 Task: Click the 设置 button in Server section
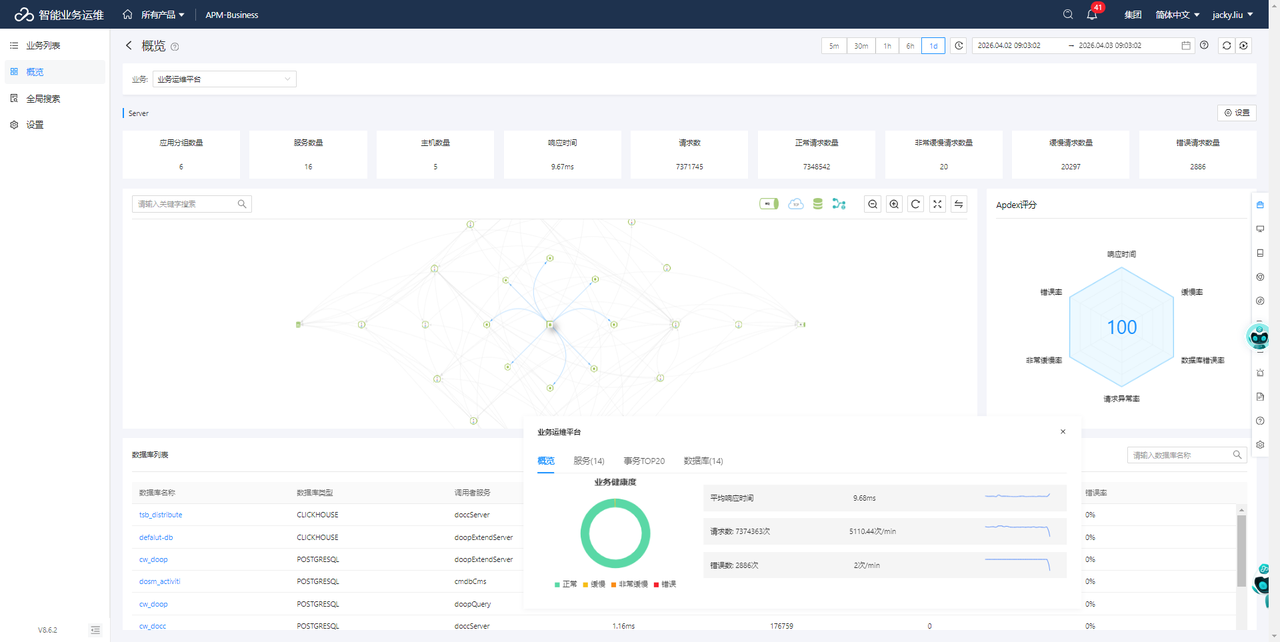click(1237, 113)
